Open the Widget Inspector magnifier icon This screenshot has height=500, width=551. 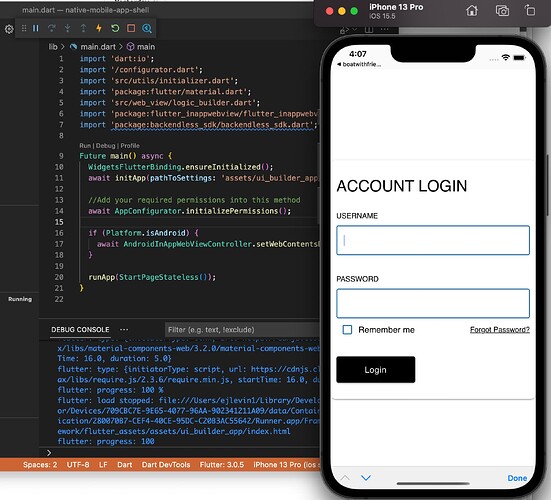pyautogui.click(x=147, y=28)
